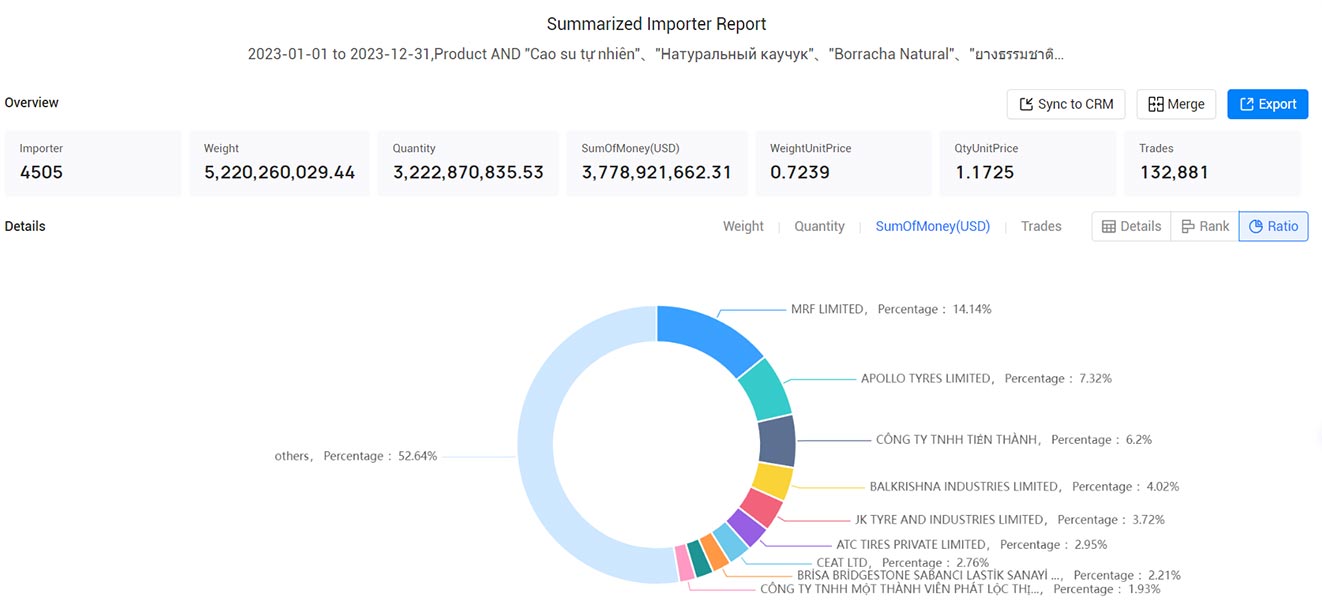
Task: Click the SumOfMoney value 3,778,921,662.31
Action: point(657,172)
